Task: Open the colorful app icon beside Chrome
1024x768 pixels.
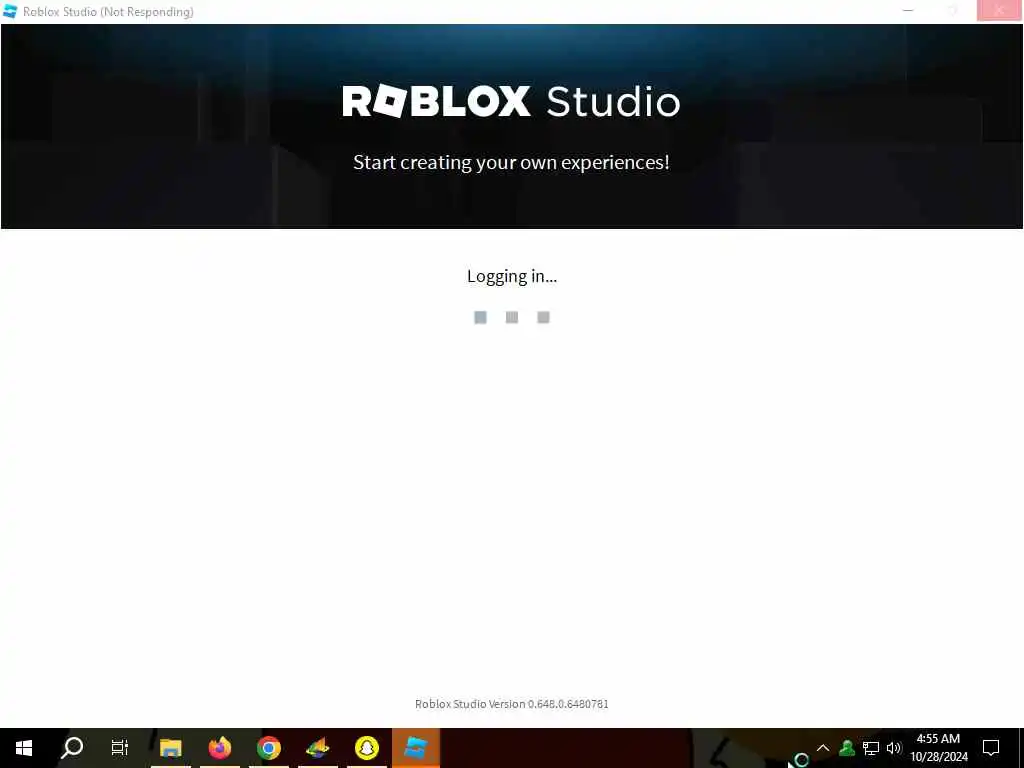Action: (317, 748)
